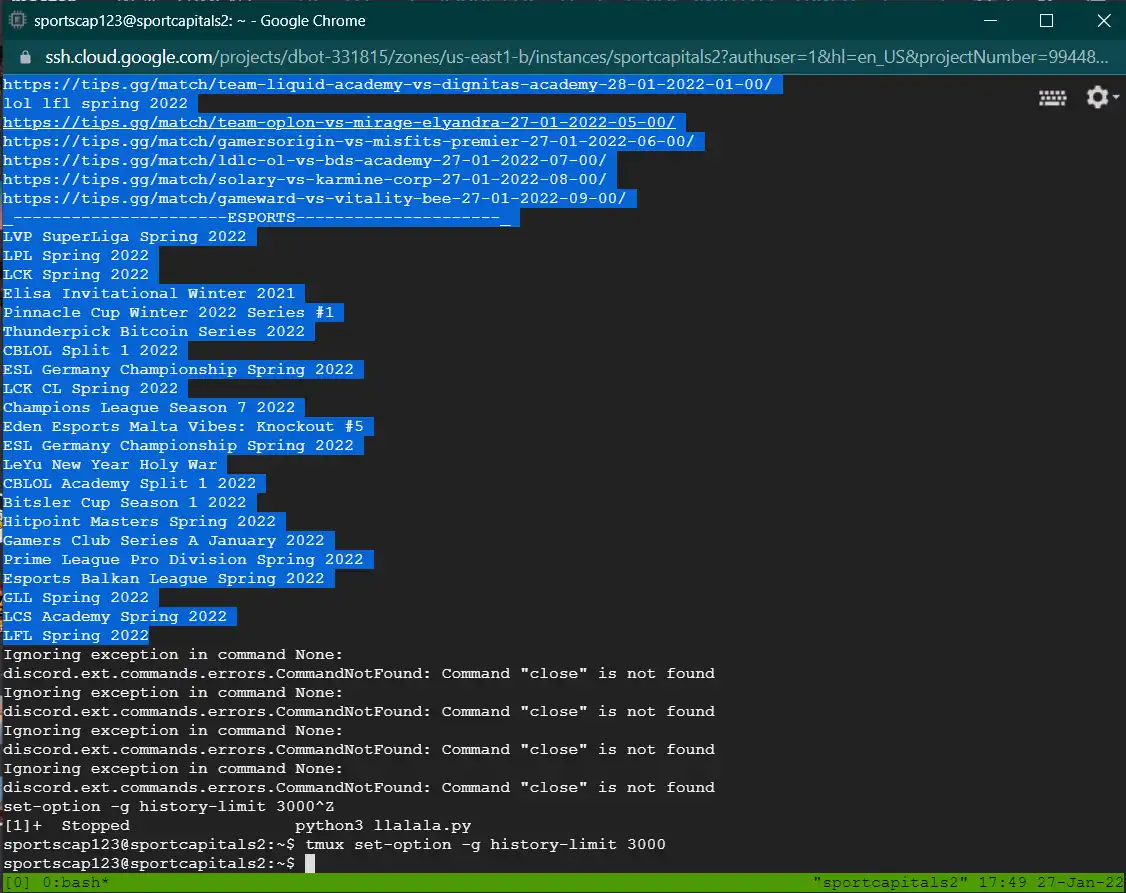Click the 'LPL Spring 2022' line
The image size is (1126, 893).
coord(76,256)
